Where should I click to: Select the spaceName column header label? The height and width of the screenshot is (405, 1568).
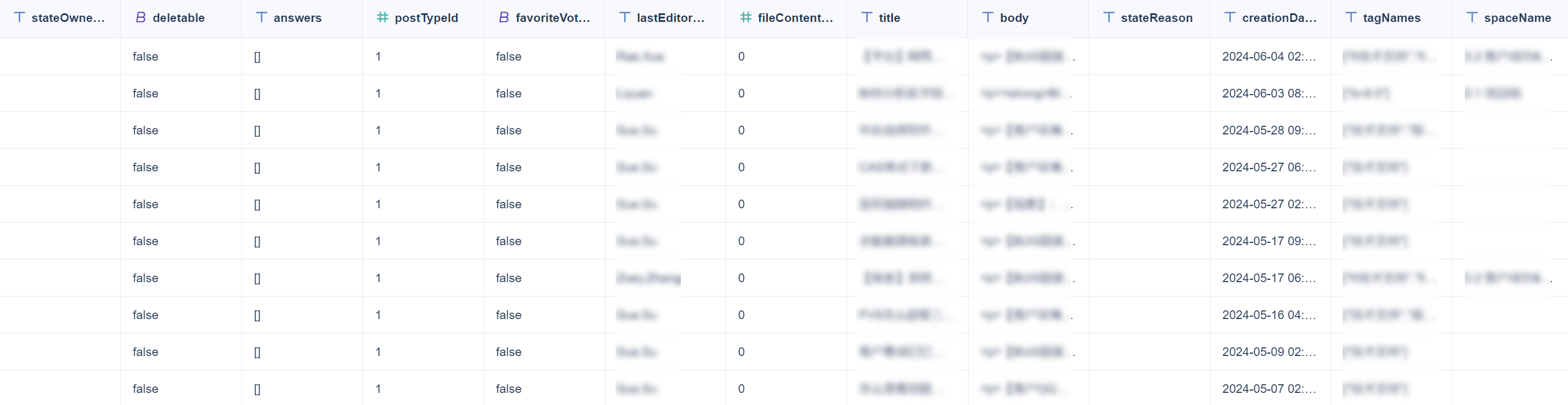(x=1517, y=18)
